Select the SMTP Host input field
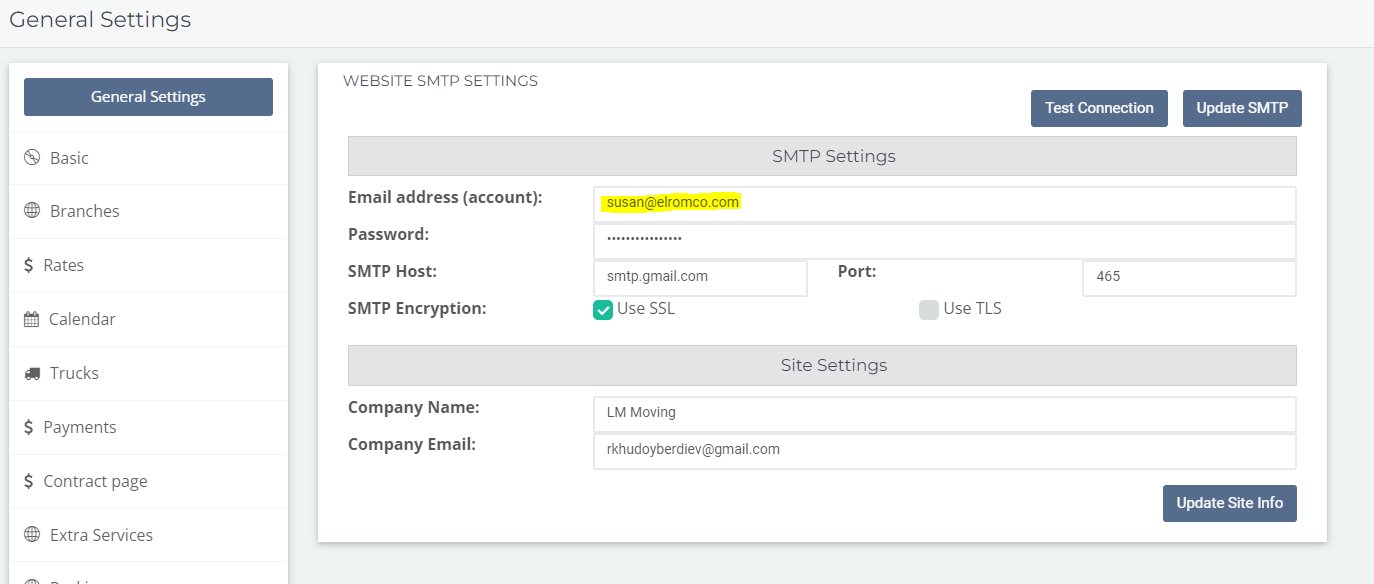The width and height of the screenshot is (1374, 584). [700, 278]
